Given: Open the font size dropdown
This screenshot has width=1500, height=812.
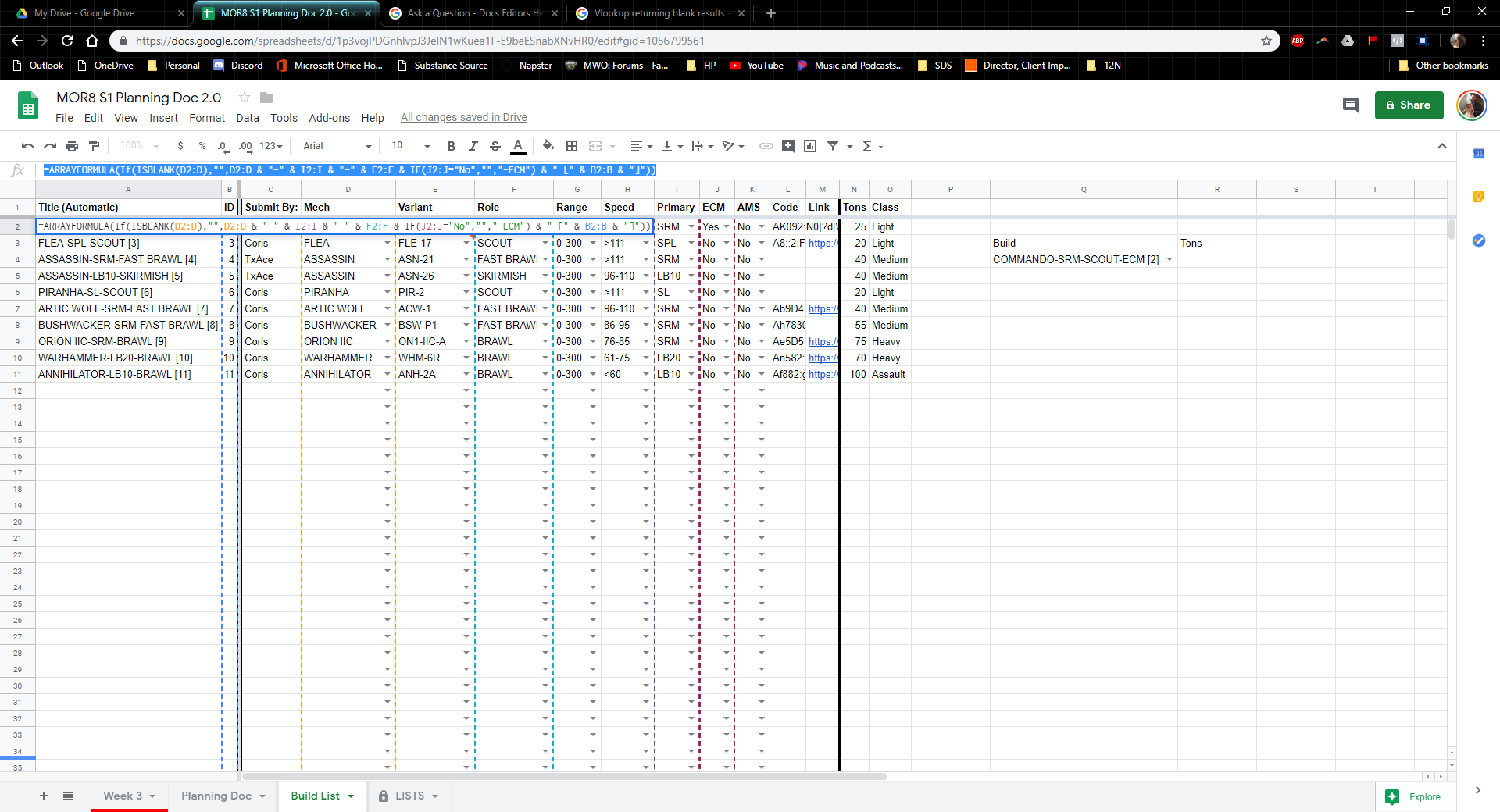Looking at the screenshot, I should pyautogui.click(x=410, y=146).
